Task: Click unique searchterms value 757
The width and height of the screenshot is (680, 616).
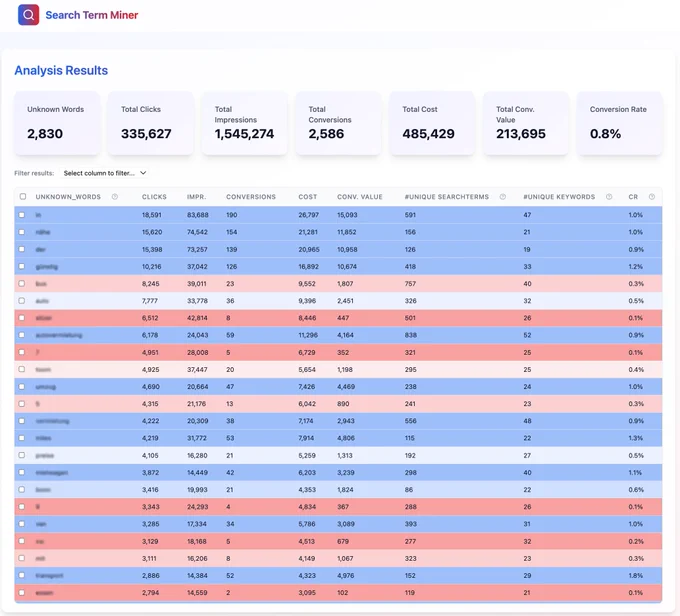Action: click(x=410, y=284)
